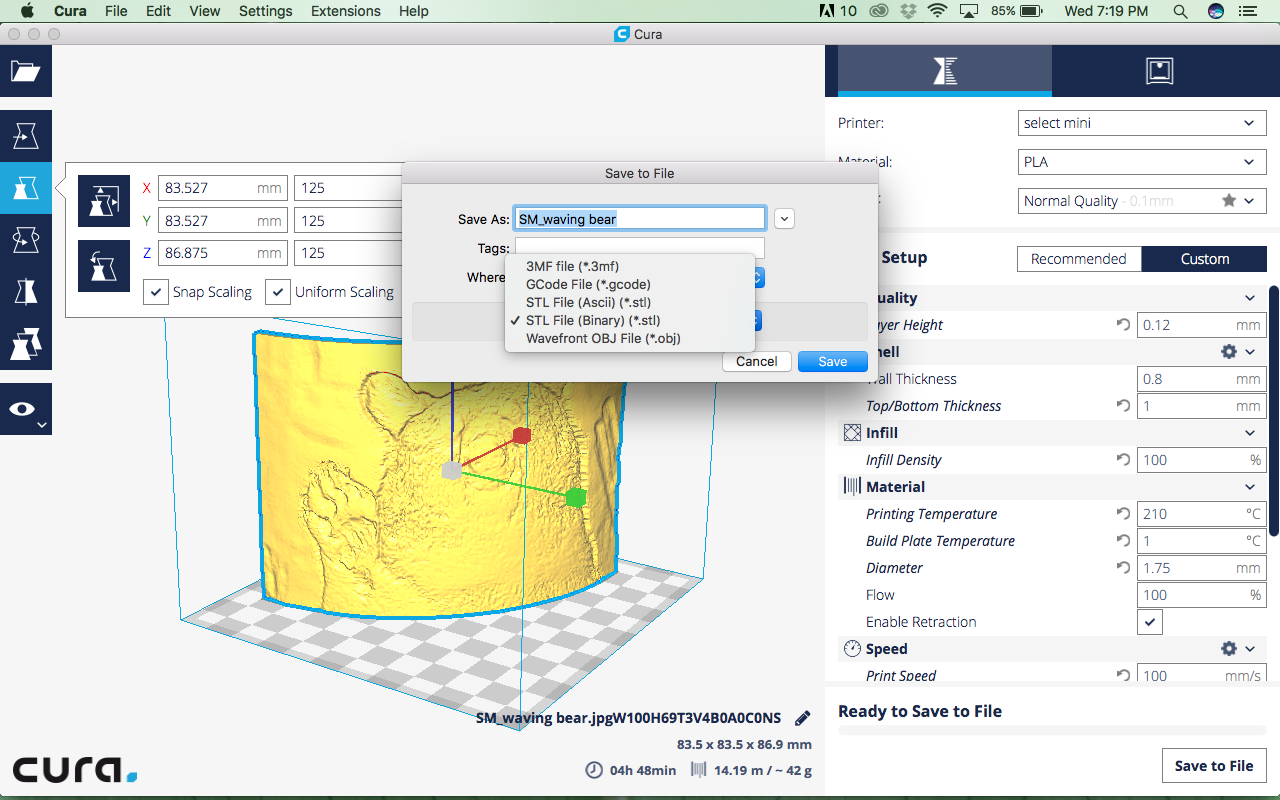Open the Extensions menu

(x=345, y=11)
